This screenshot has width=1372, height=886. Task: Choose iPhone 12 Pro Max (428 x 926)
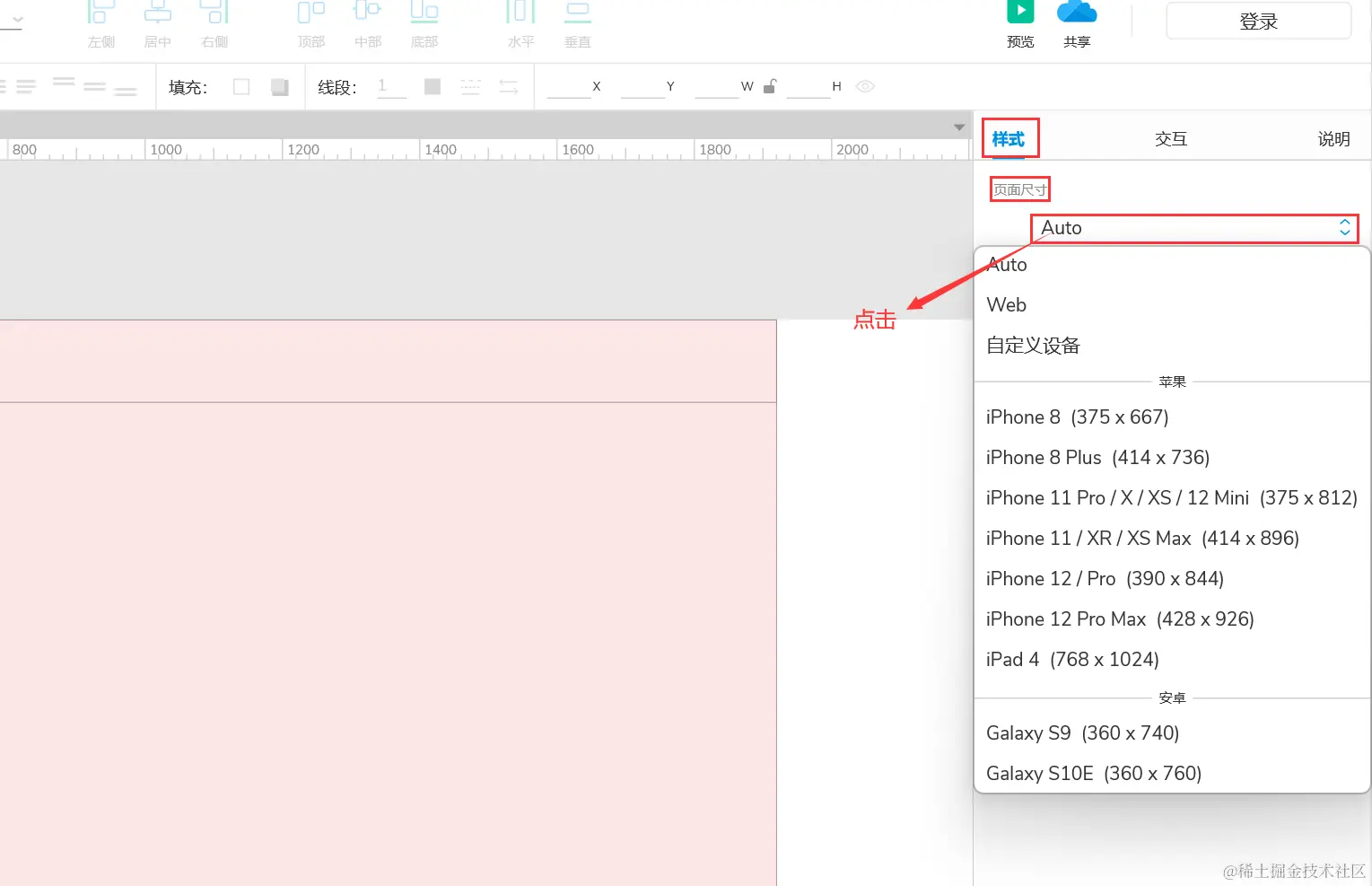pyautogui.click(x=1172, y=619)
